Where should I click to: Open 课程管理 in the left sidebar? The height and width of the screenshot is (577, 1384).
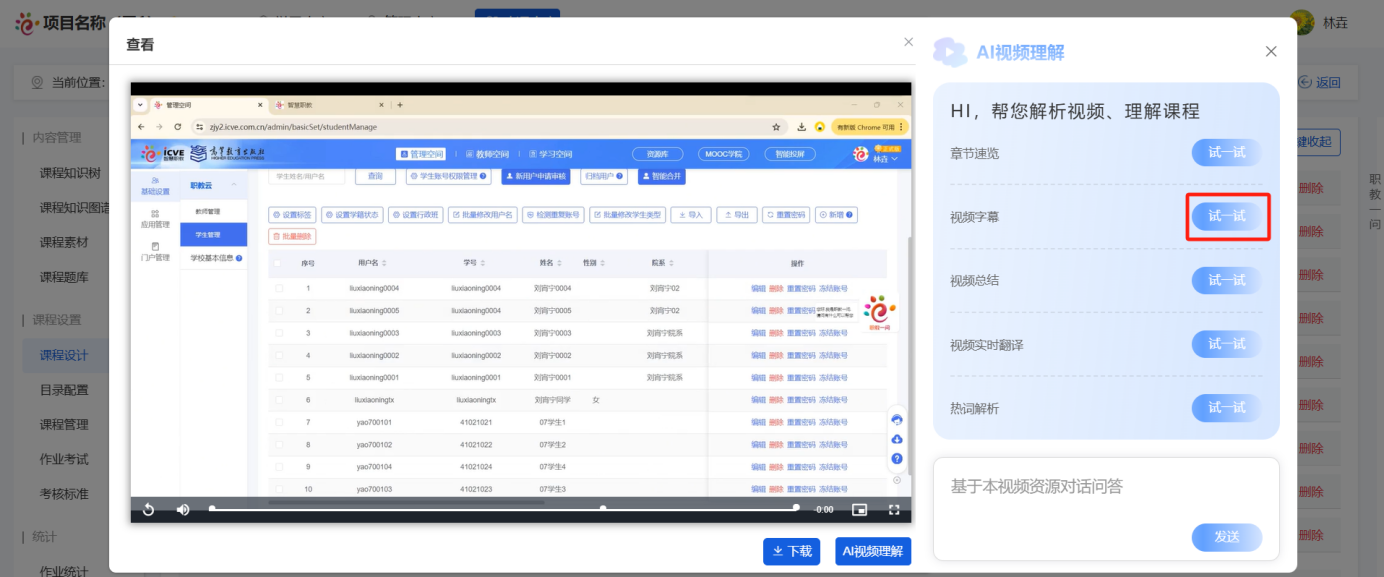click(64, 424)
